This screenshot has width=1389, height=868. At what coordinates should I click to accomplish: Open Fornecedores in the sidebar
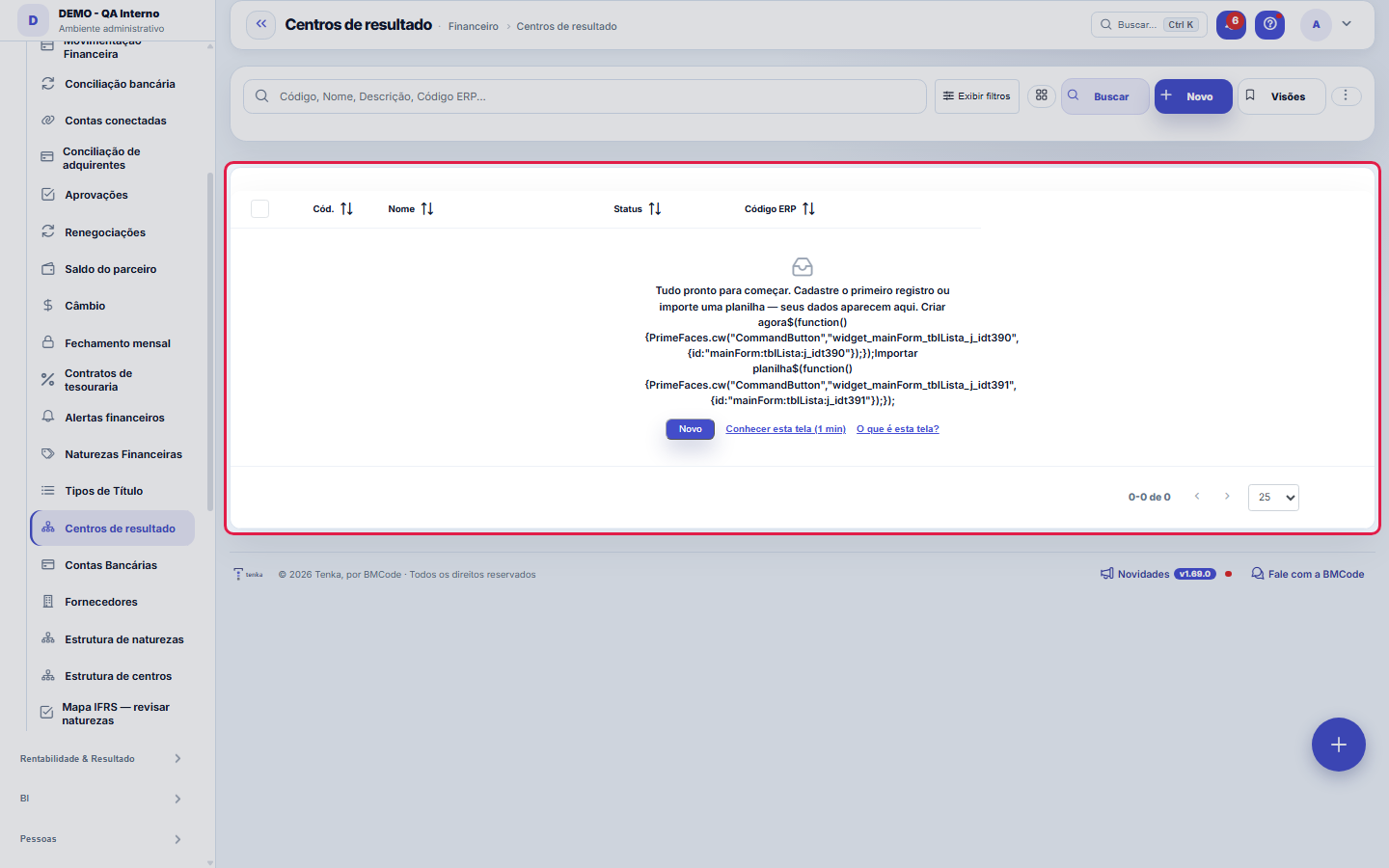pyautogui.click(x=113, y=602)
